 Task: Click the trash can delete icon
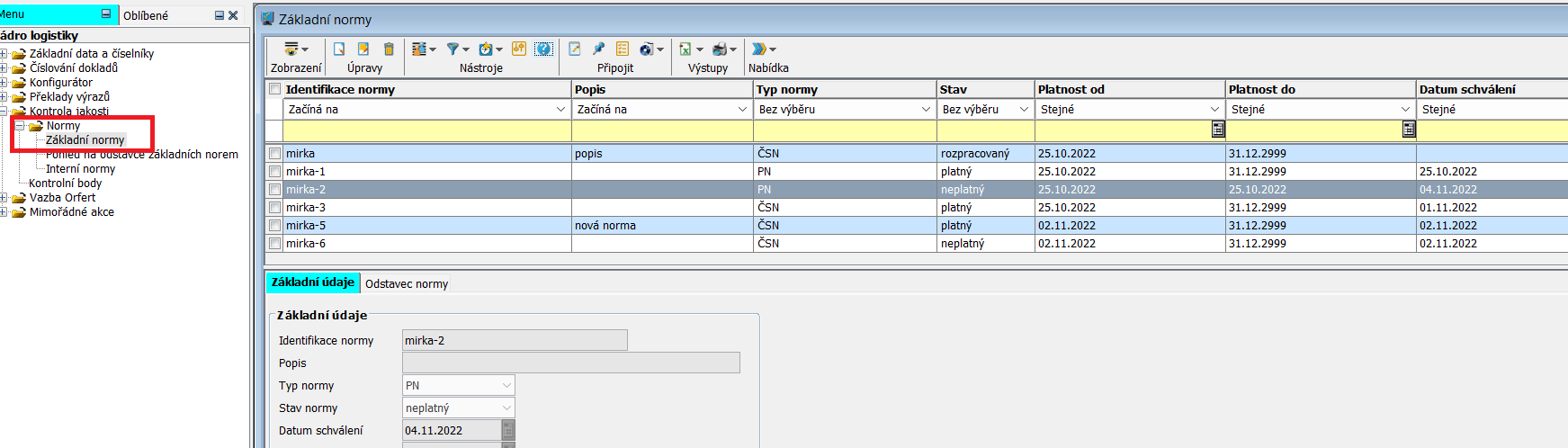click(x=389, y=49)
